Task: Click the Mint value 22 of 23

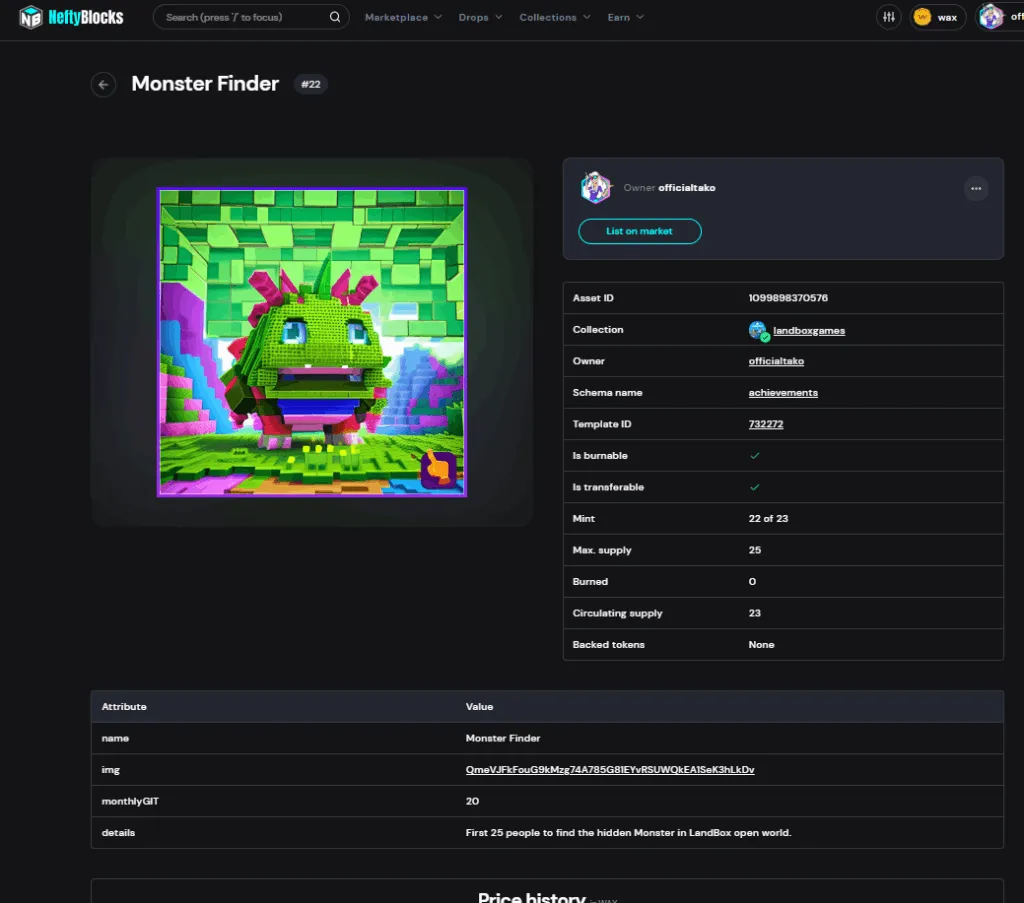Action: (768, 518)
